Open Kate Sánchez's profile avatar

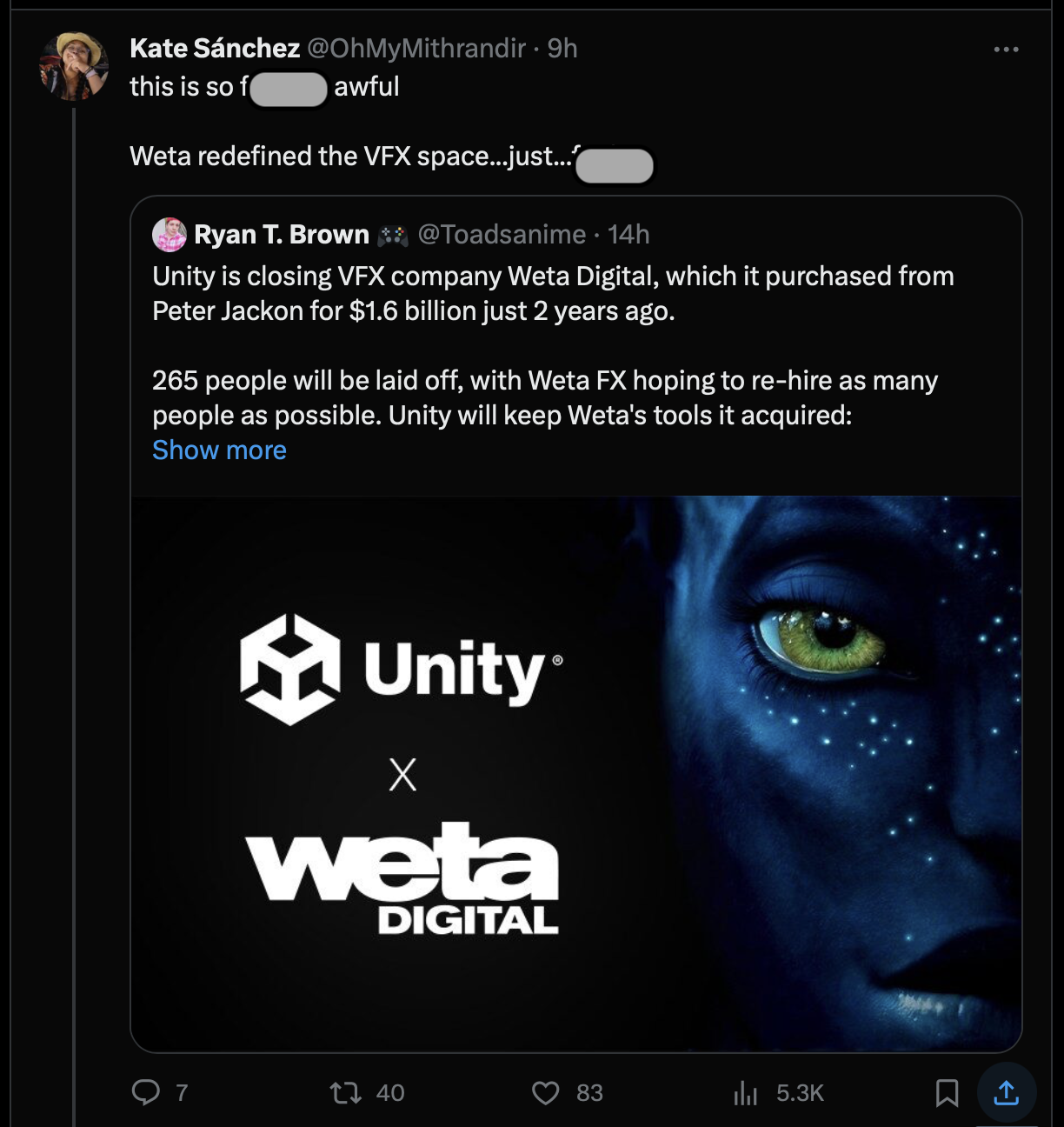(x=74, y=66)
